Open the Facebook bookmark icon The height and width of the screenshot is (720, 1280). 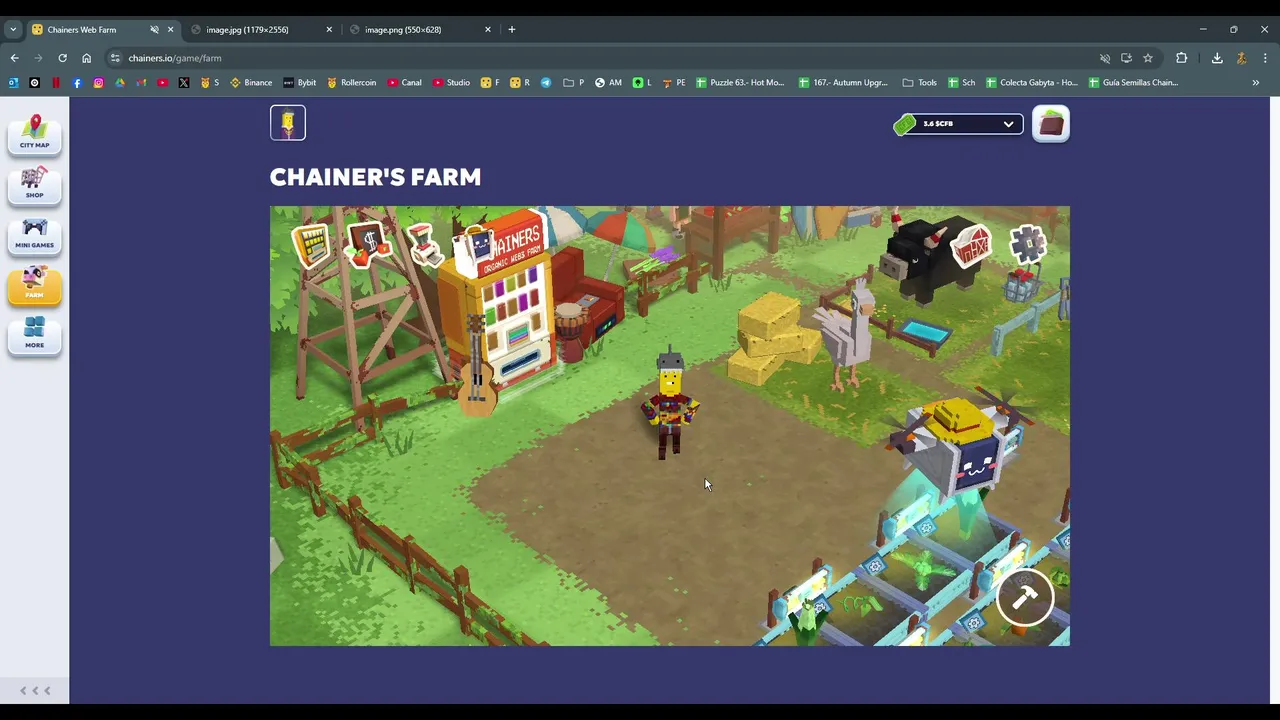click(x=77, y=82)
